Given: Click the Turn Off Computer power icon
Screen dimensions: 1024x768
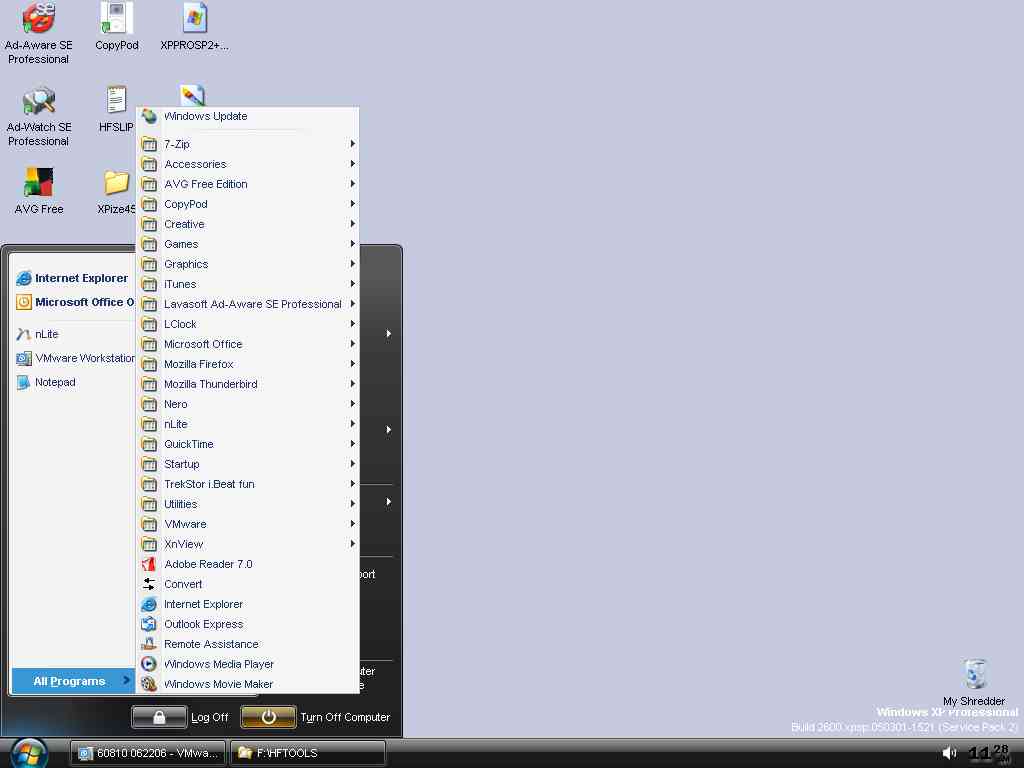Looking at the screenshot, I should coord(268,717).
